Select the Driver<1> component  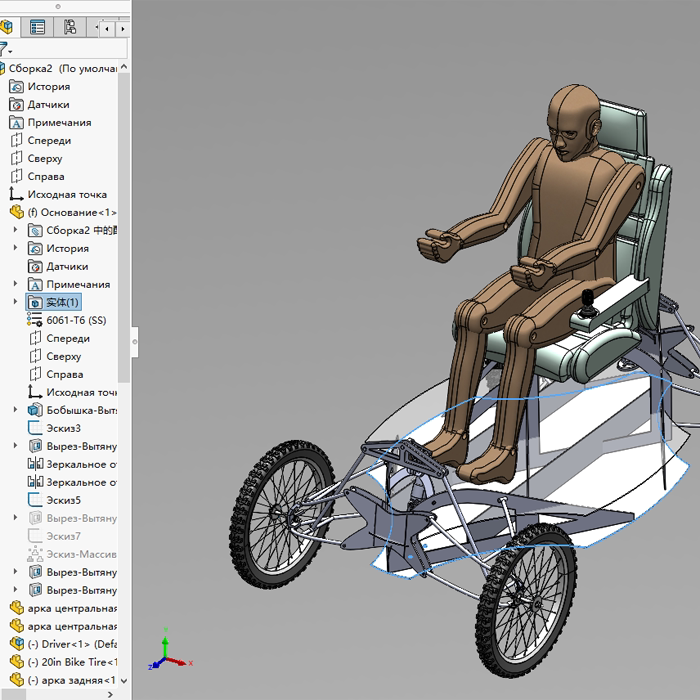point(70,644)
